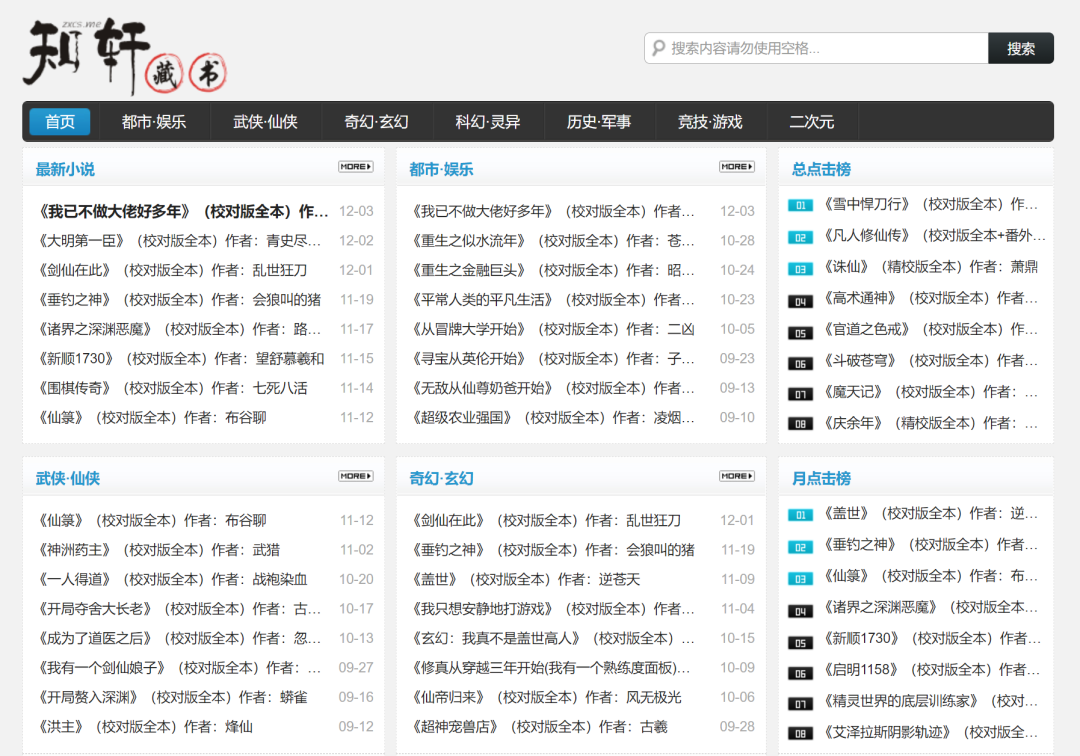Viewport: 1080px width, 756px height.
Task: Open the 都市·娱乐 menu item
Action: 154,122
